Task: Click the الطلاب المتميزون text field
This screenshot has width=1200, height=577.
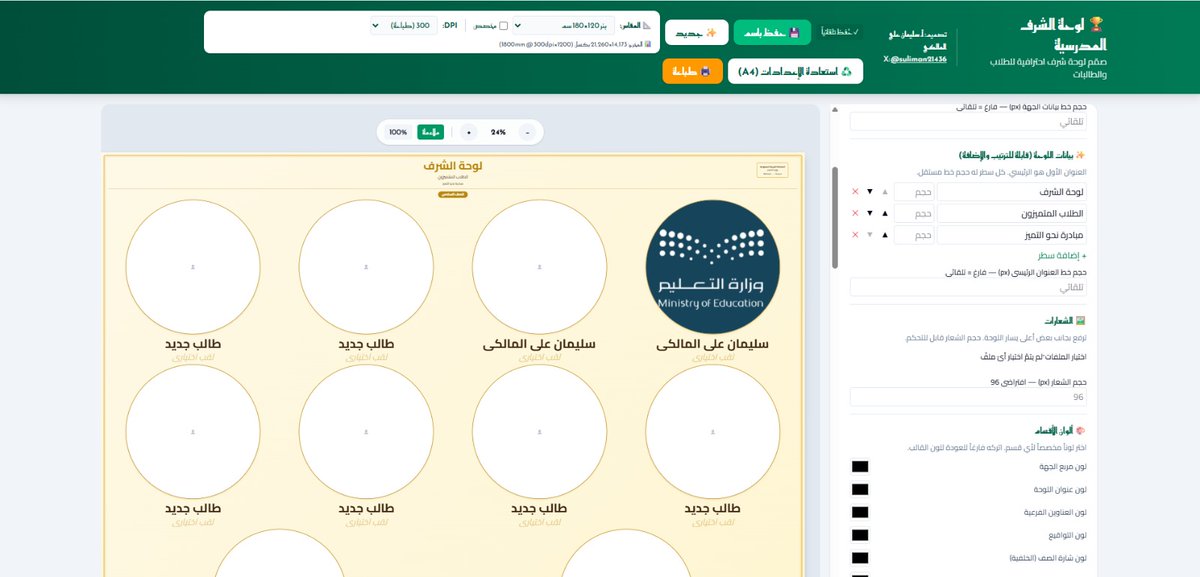Action: 1013,213
